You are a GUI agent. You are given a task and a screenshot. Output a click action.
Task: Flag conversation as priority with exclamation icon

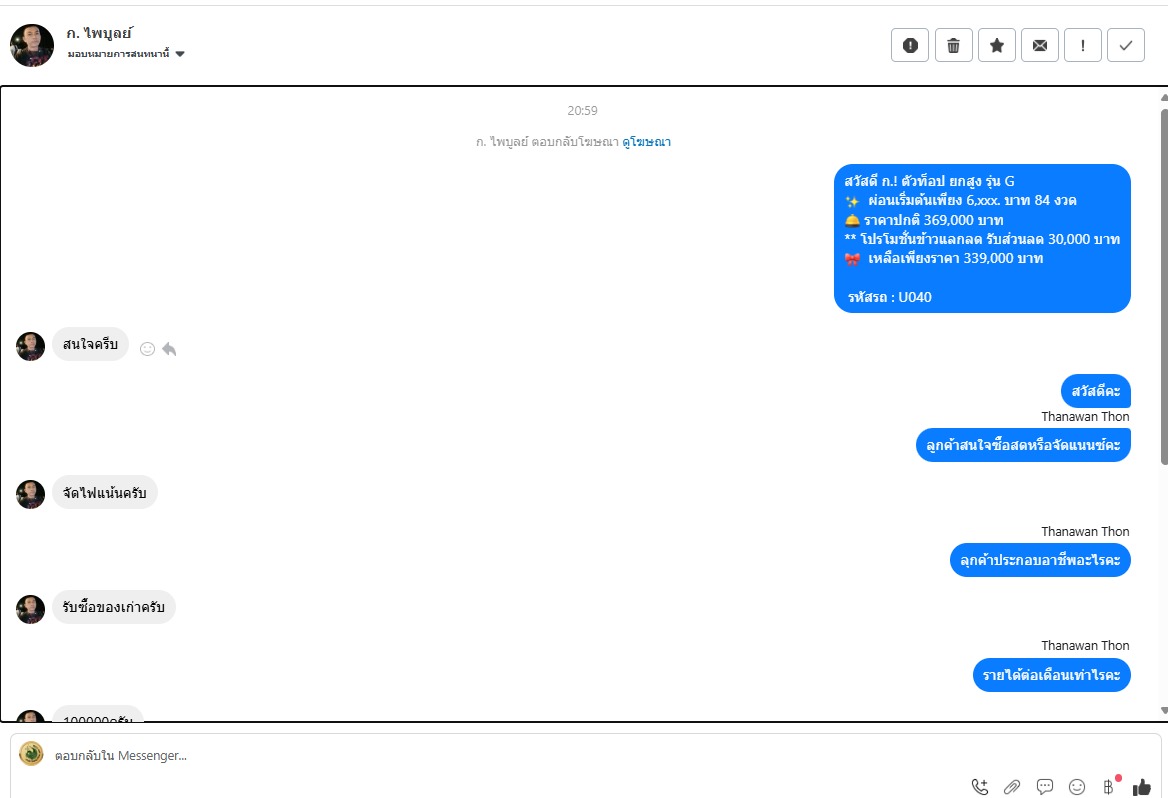tap(1082, 45)
